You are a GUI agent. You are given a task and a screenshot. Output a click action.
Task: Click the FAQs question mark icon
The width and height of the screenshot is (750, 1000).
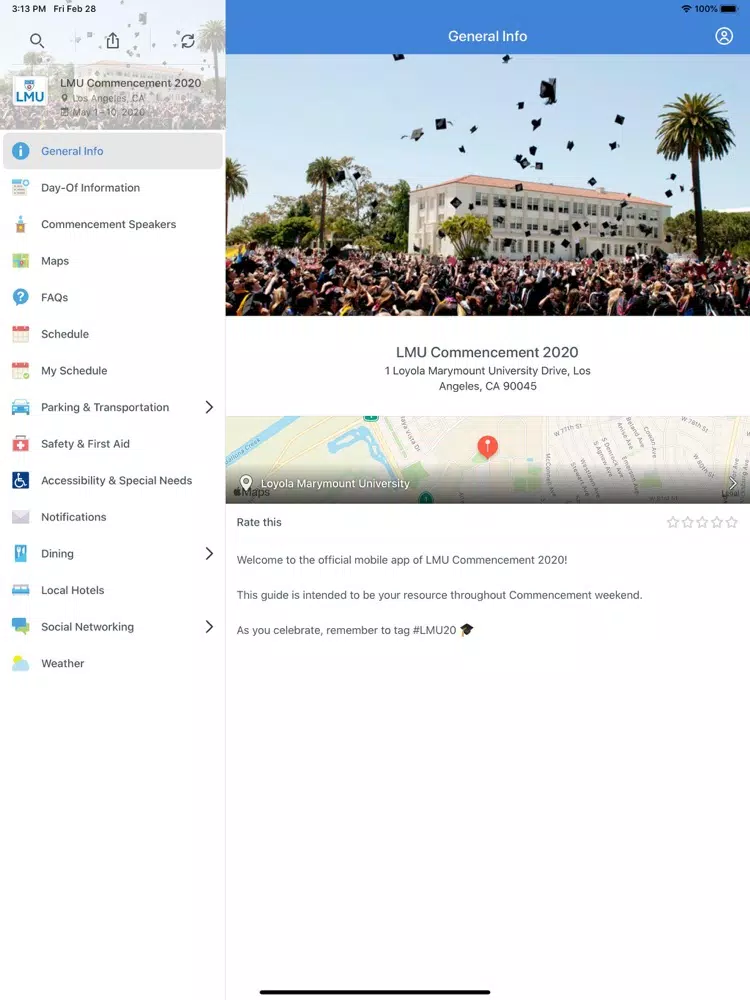coord(20,297)
